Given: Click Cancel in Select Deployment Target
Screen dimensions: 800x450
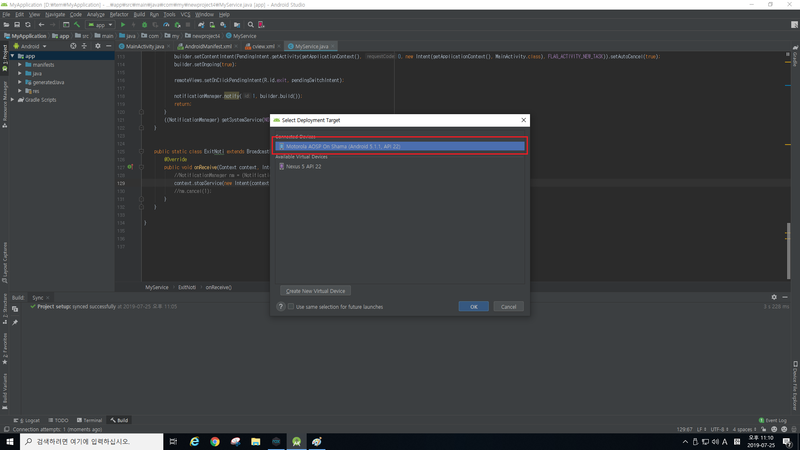Looking at the screenshot, I should [x=508, y=307].
